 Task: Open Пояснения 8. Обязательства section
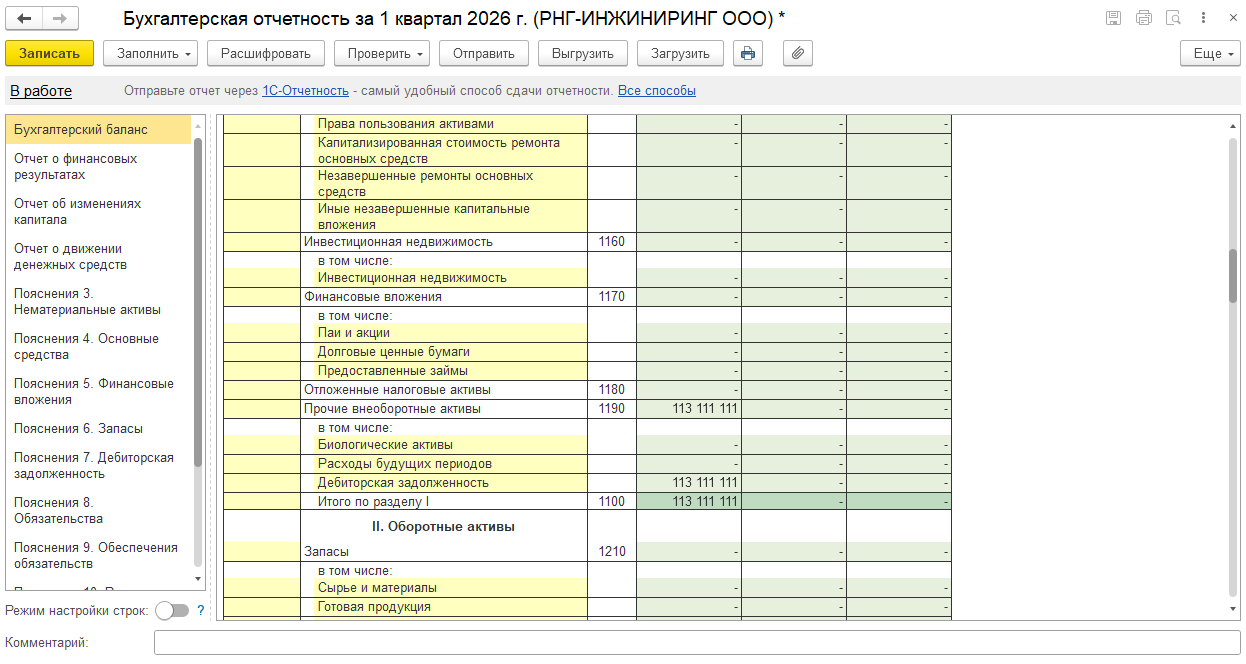(x=98, y=511)
